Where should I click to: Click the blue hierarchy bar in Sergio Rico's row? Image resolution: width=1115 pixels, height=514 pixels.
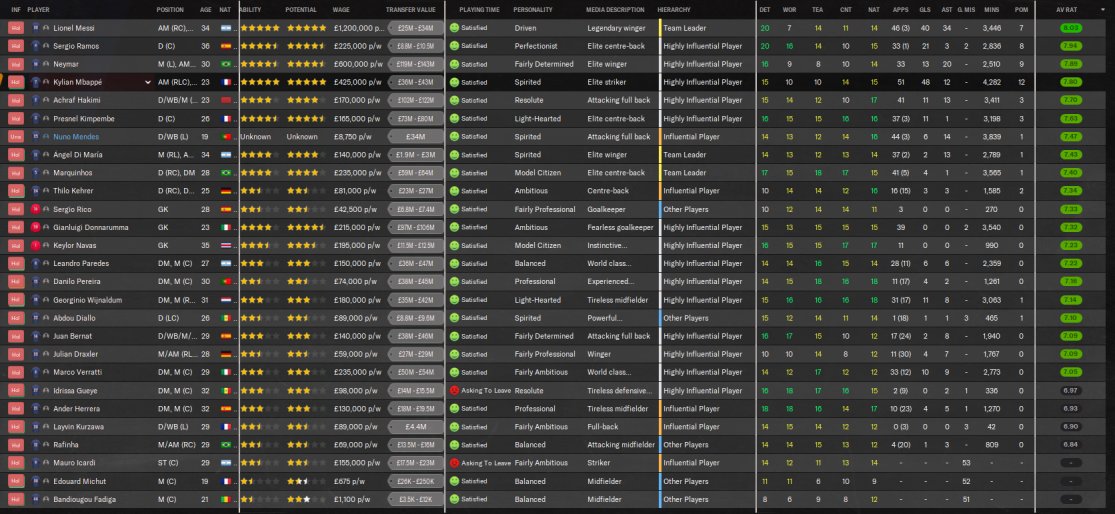point(660,209)
